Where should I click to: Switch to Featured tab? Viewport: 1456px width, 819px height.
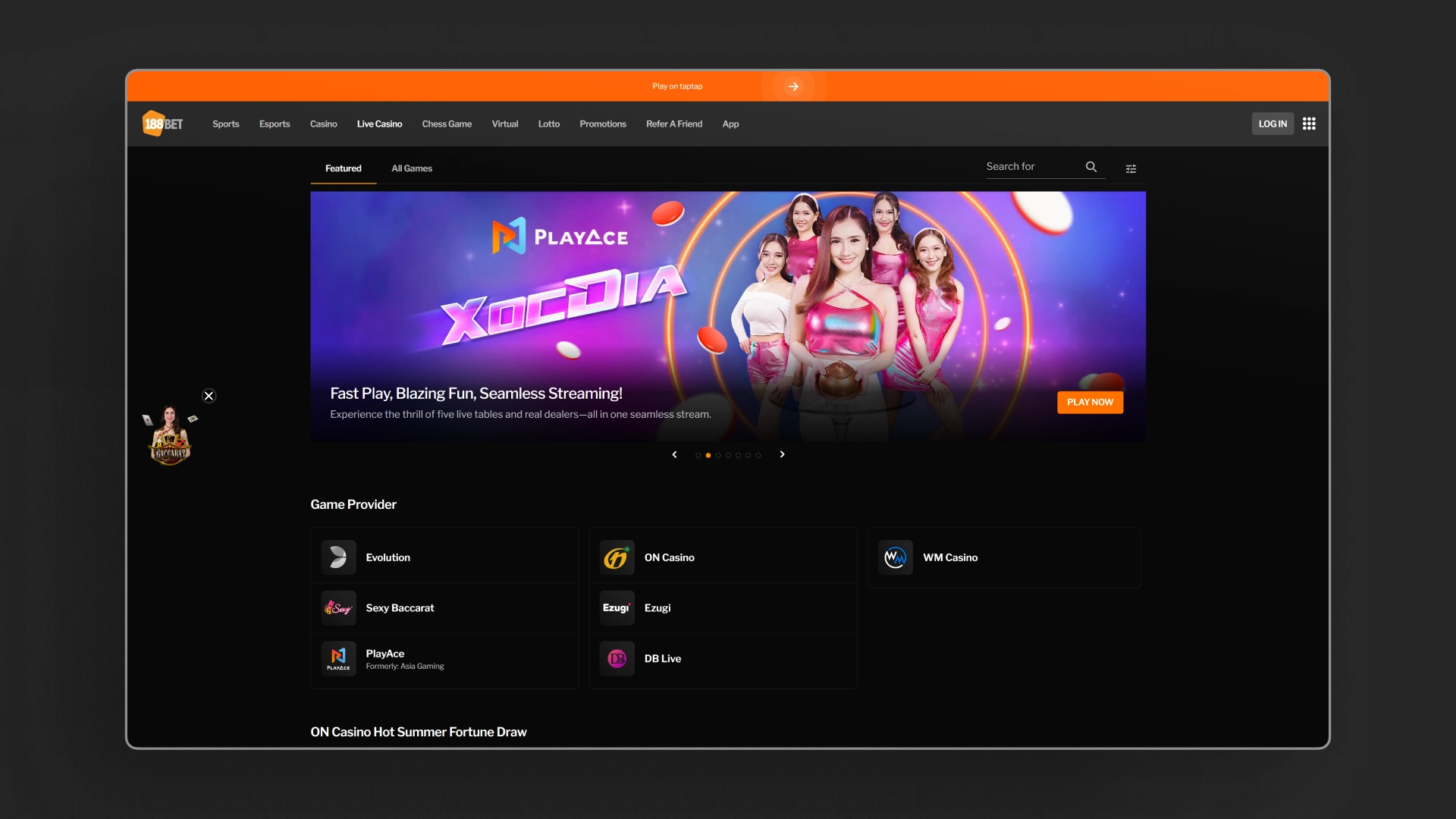[344, 168]
